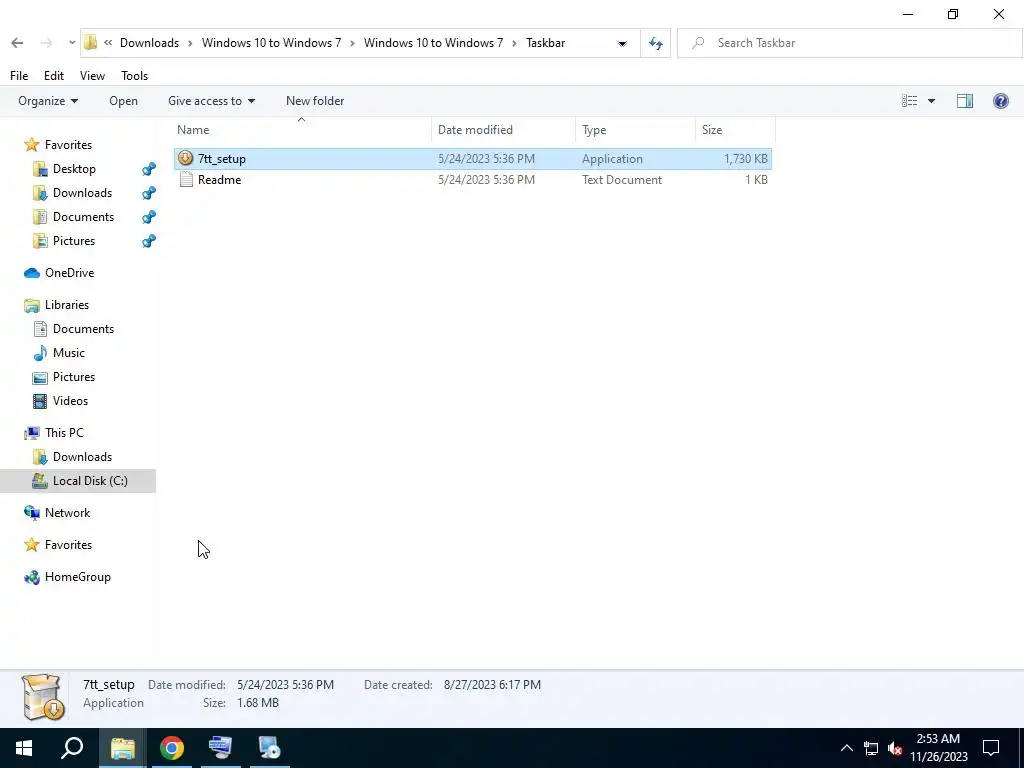Open Desktop in the Favorites list
This screenshot has height=768, width=1024.
click(74, 168)
